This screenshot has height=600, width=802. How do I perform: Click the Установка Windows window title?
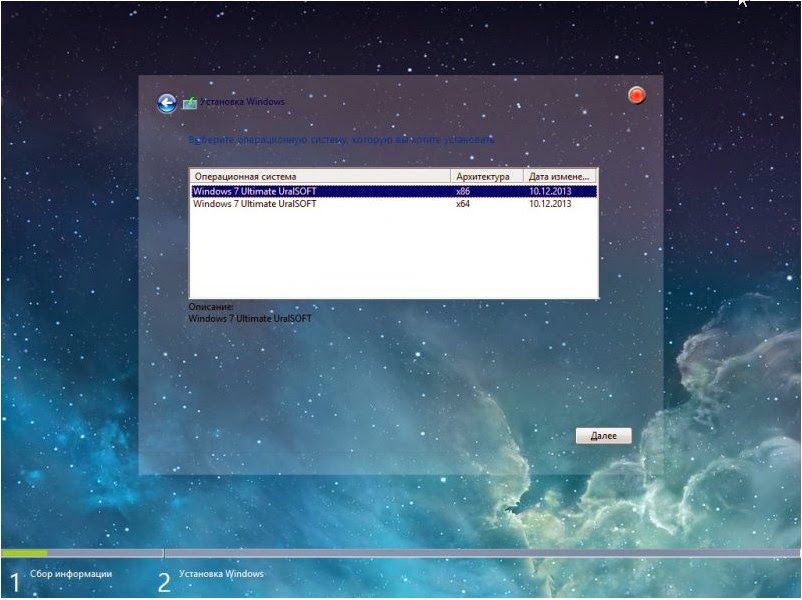click(242, 102)
